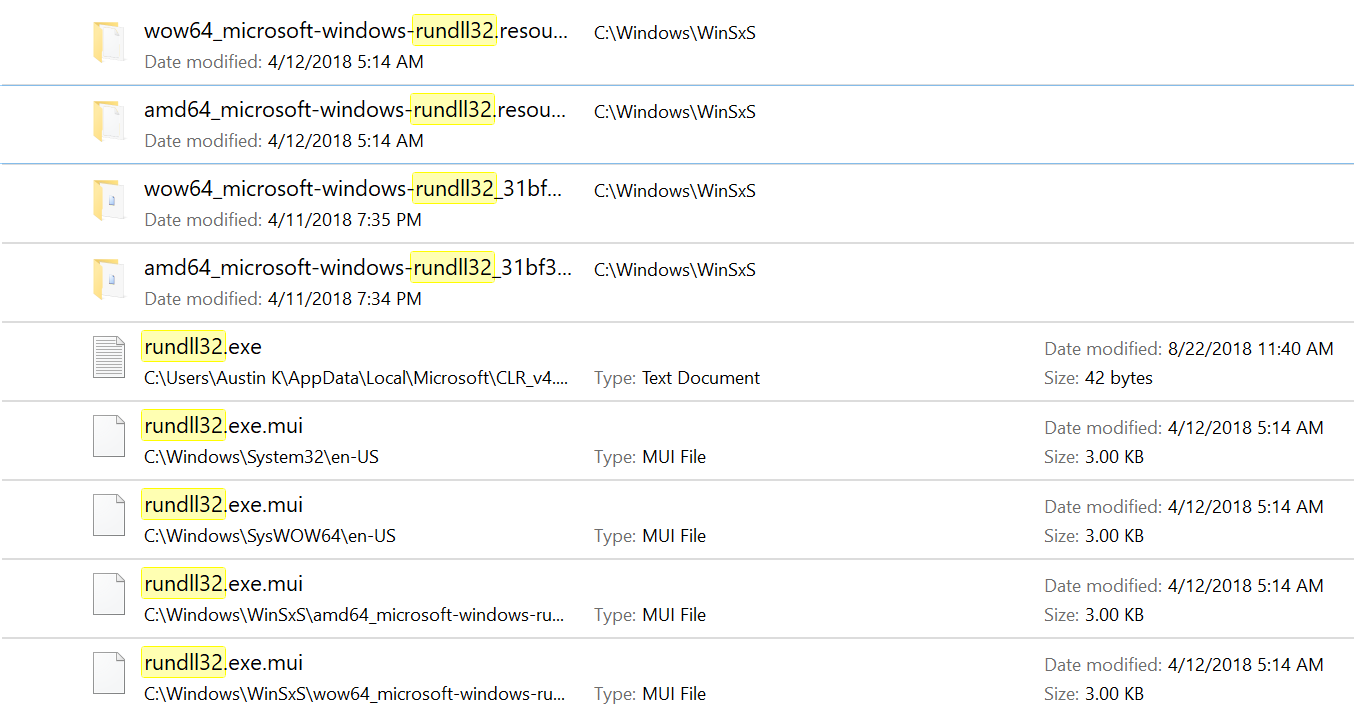Select rundll32.exe.mui name in WinSxS\wow64 row

(x=223, y=663)
